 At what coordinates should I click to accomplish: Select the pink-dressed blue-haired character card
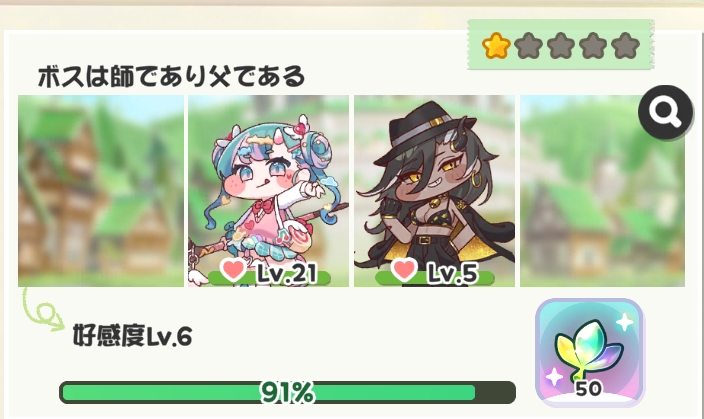coord(268,191)
